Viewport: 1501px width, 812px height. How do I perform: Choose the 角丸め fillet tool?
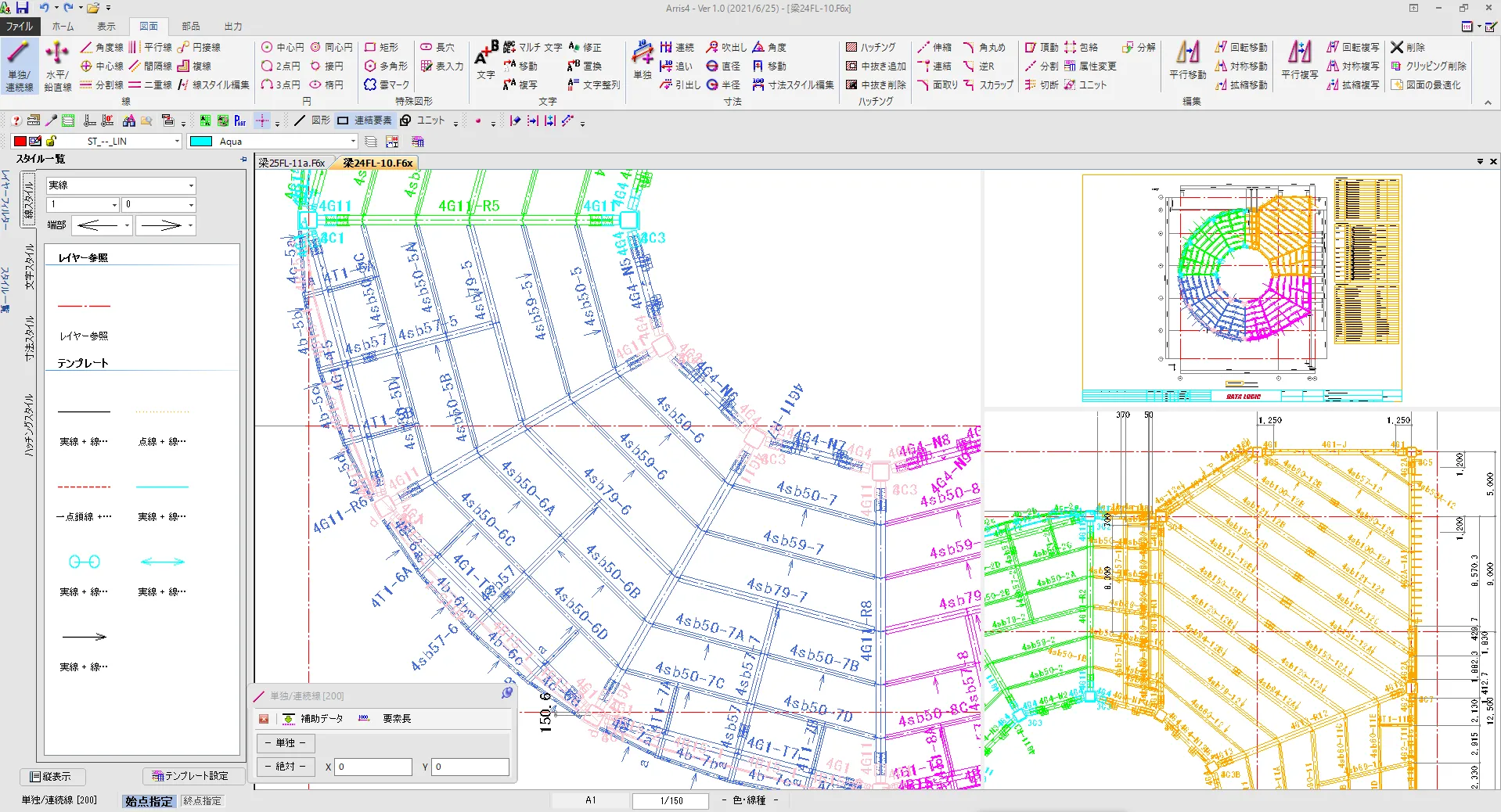(x=984, y=48)
